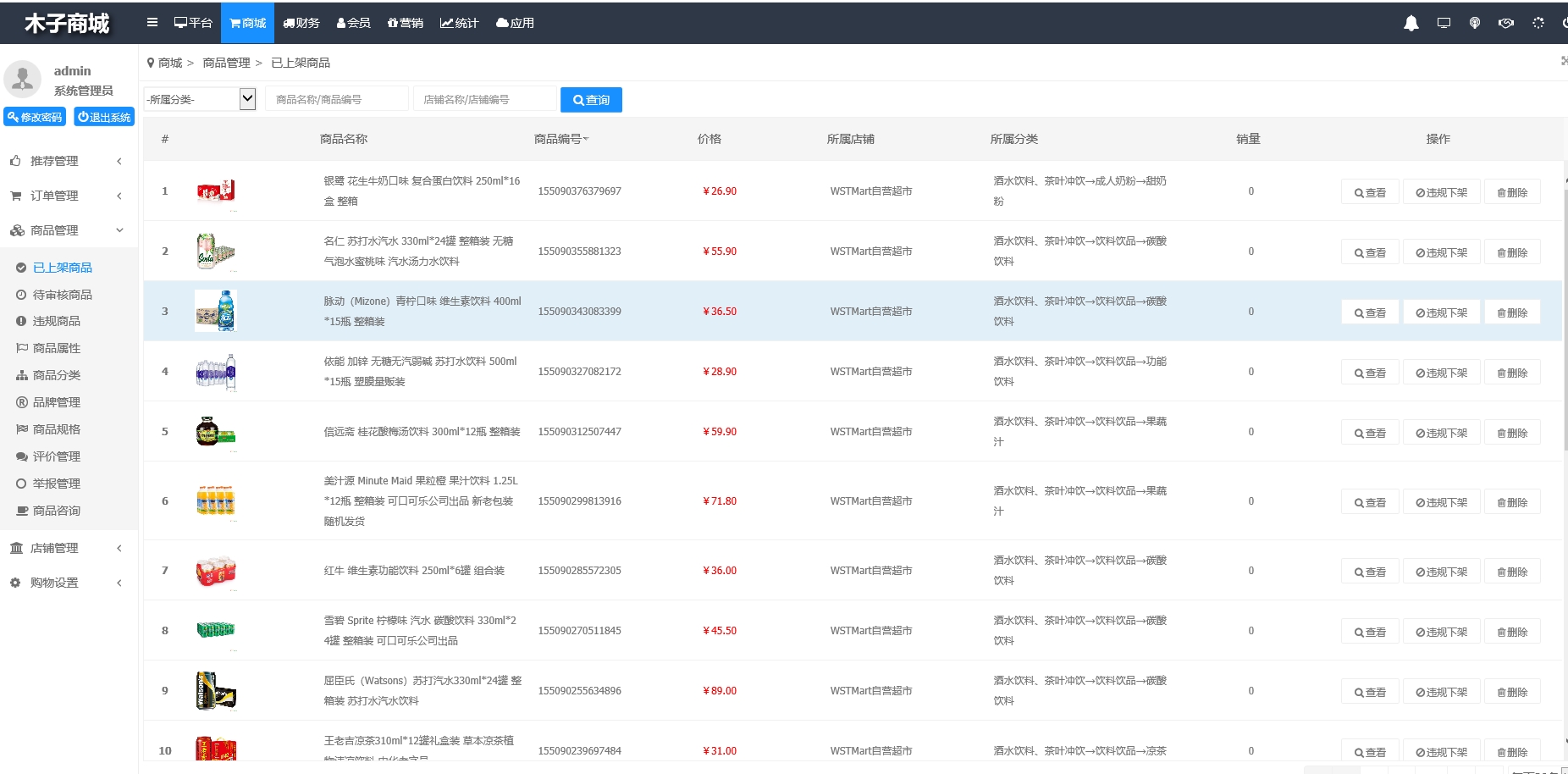This screenshot has width=1568, height=774.
Task: Click the 商城 breadcrumb link
Action: pos(170,63)
